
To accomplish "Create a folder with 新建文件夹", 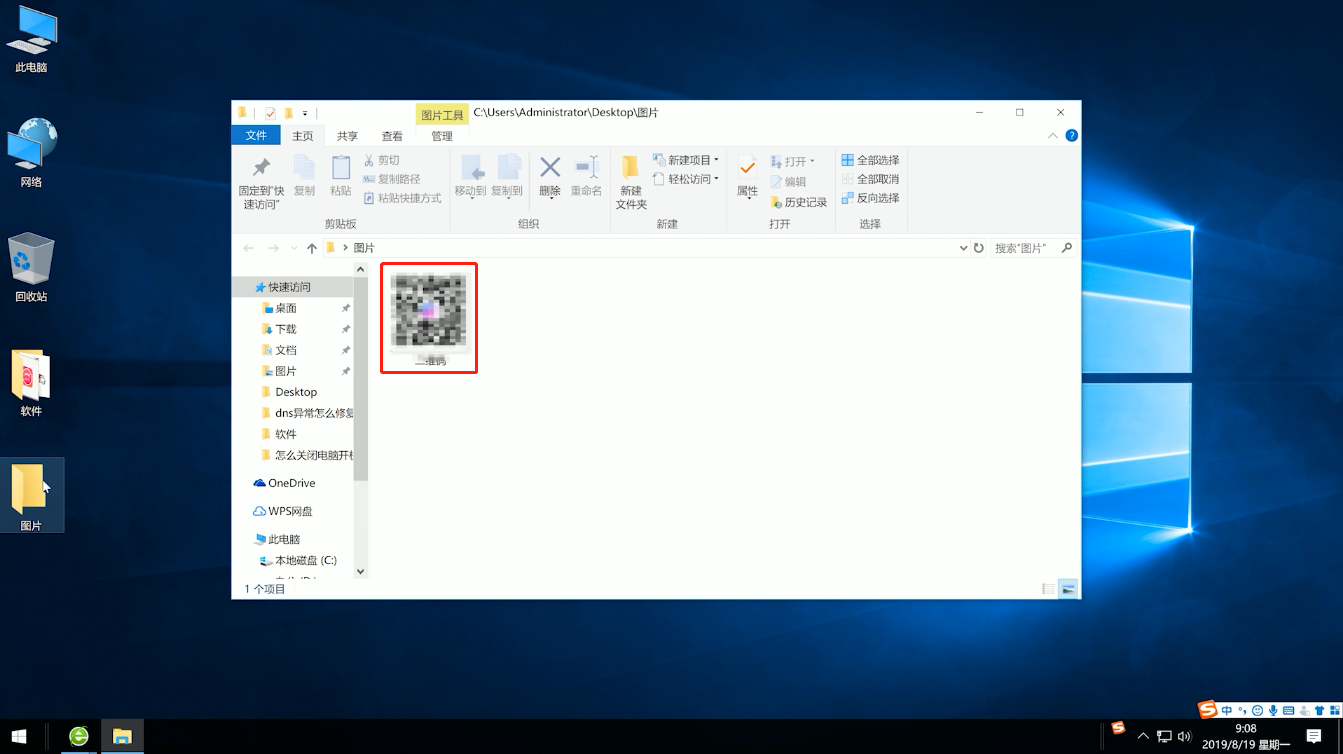I will coord(631,182).
